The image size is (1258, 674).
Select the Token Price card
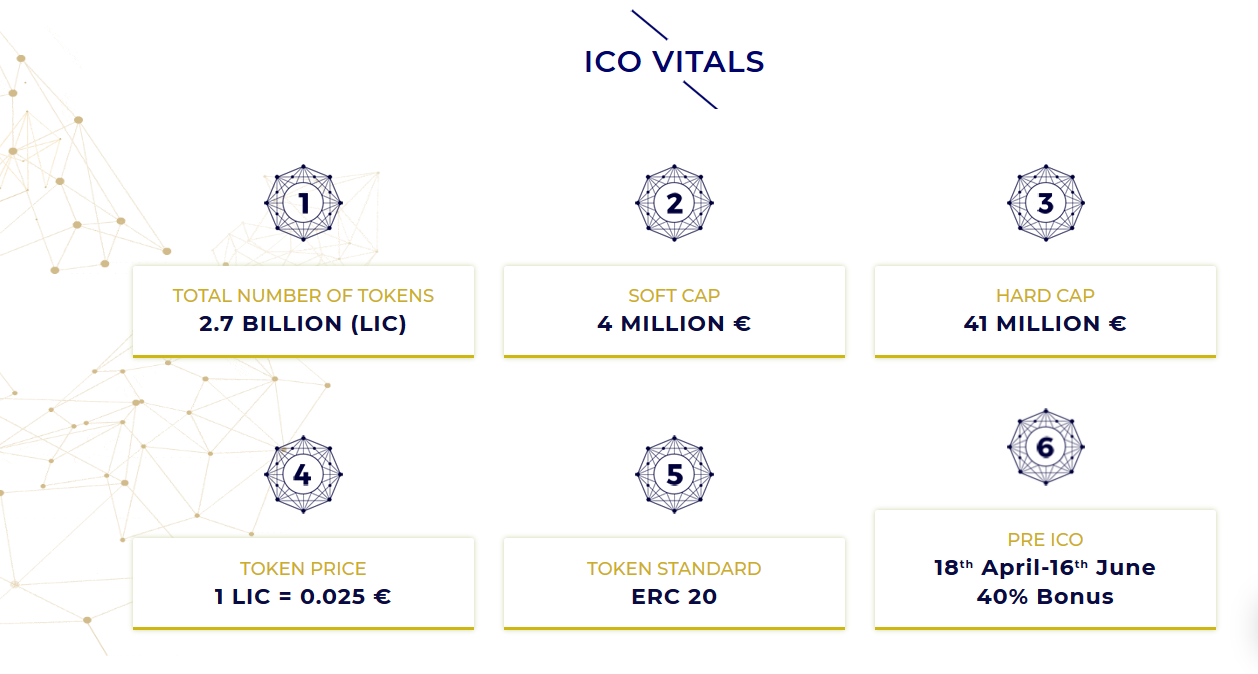click(303, 584)
